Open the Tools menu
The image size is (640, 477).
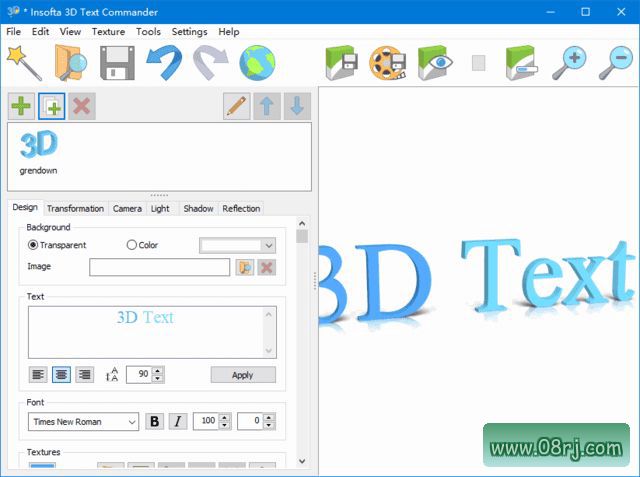148,32
